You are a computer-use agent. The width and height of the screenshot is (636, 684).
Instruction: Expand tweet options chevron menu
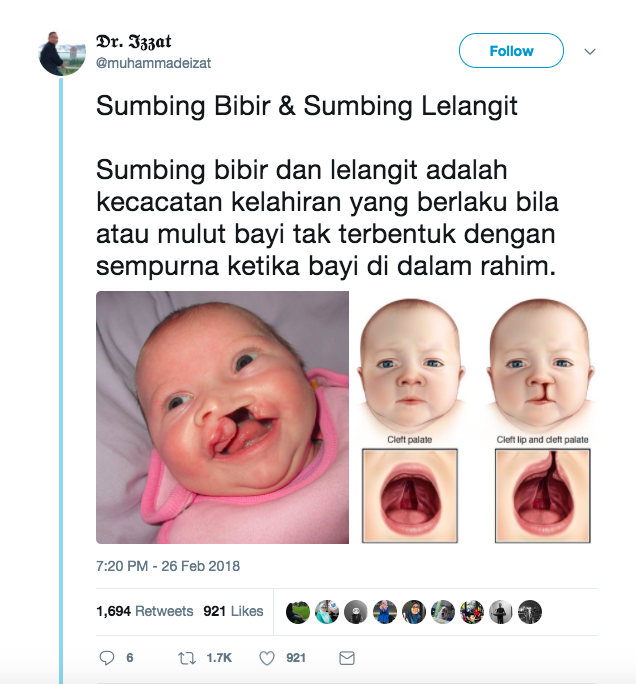pos(590,51)
